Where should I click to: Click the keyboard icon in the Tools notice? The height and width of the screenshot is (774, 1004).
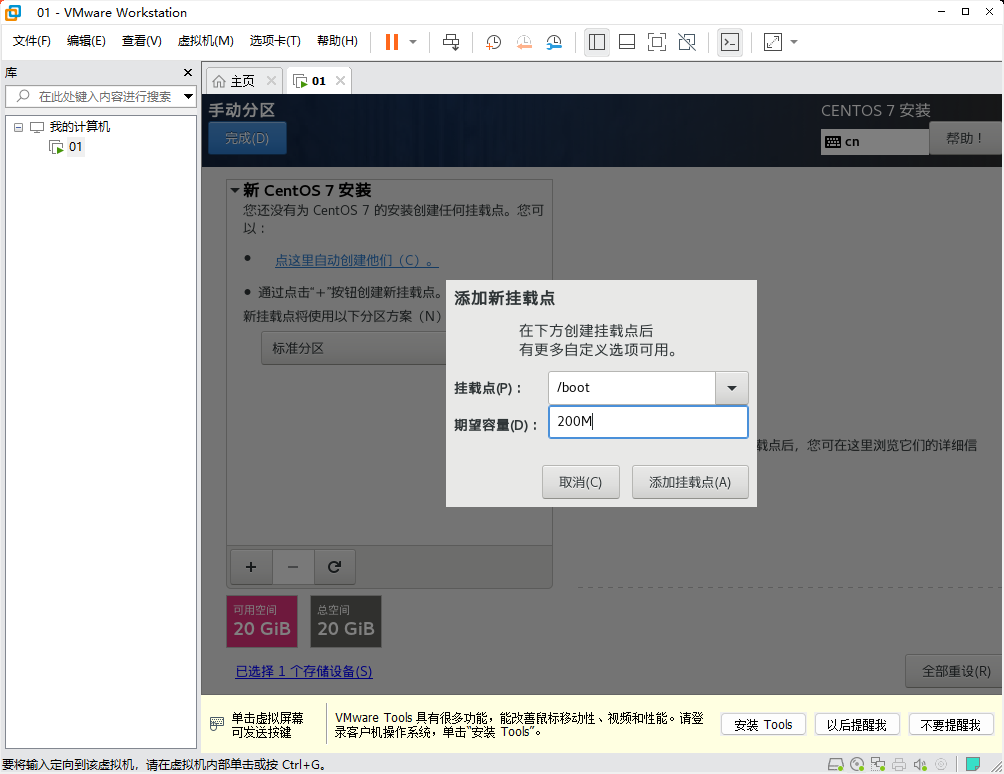(x=216, y=724)
